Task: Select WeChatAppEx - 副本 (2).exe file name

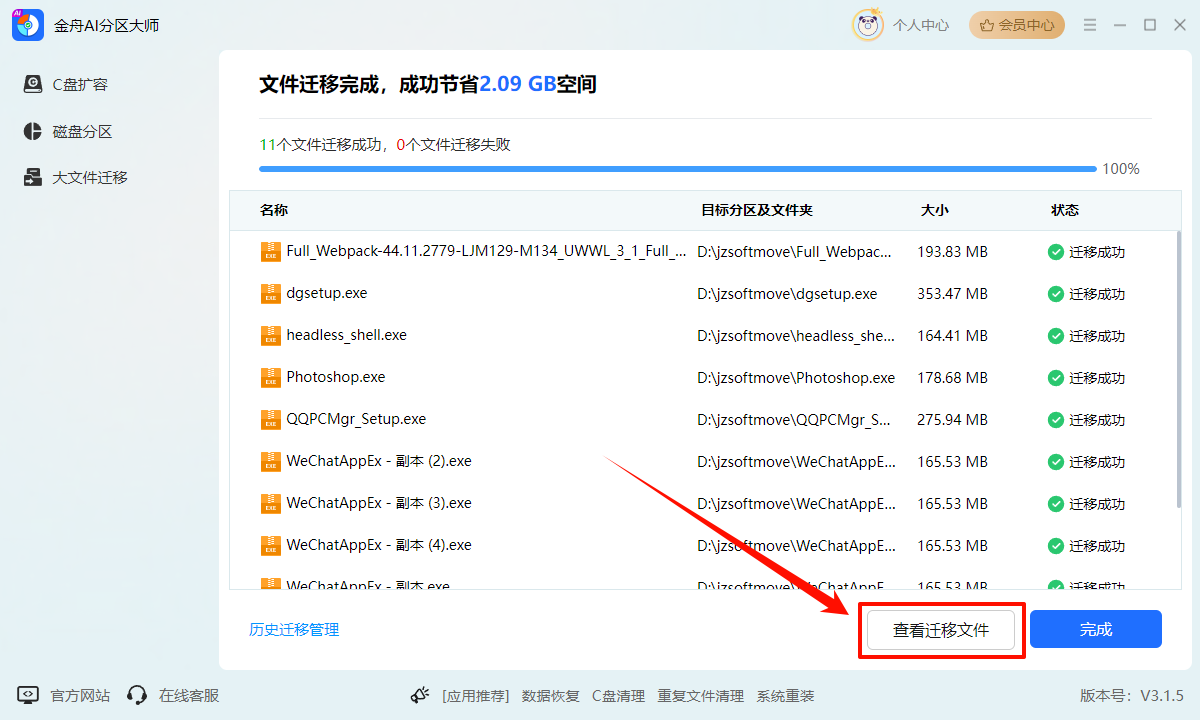Action: pyautogui.click(x=379, y=462)
